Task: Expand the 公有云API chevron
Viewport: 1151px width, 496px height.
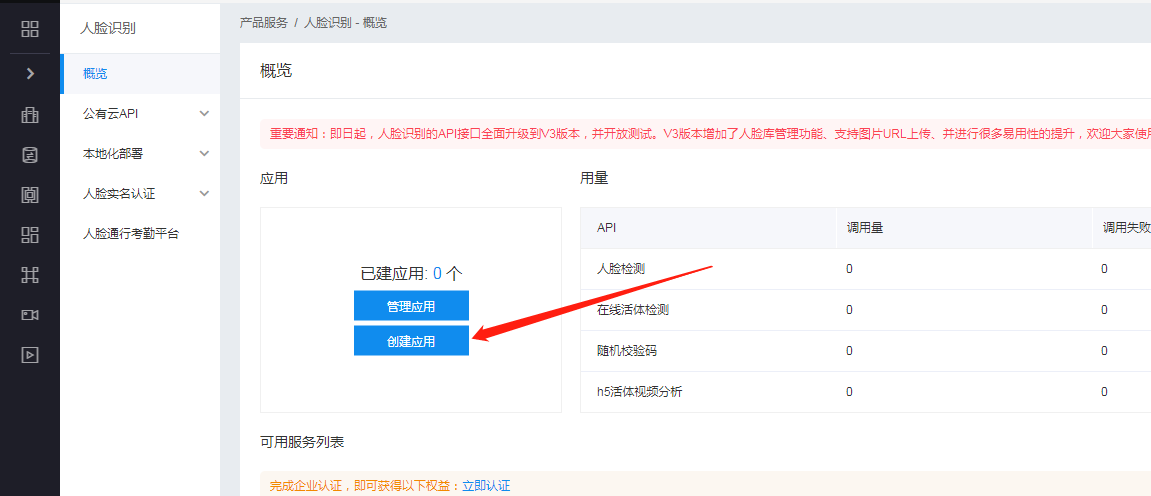Action: [x=204, y=114]
